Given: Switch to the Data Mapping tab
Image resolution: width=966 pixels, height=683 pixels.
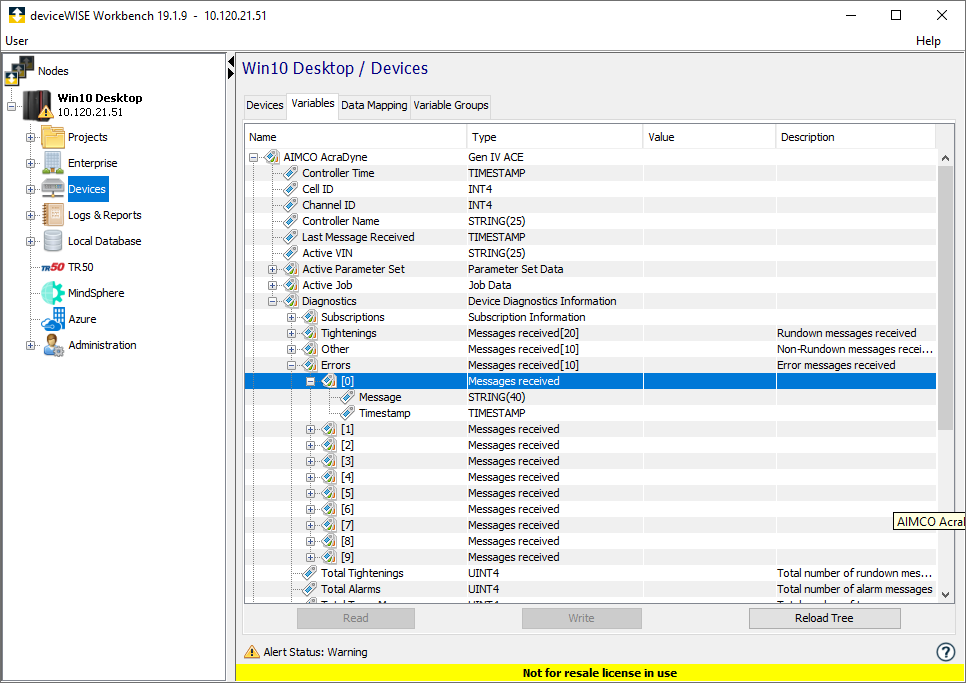Looking at the screenshot, I should [374, 105].
